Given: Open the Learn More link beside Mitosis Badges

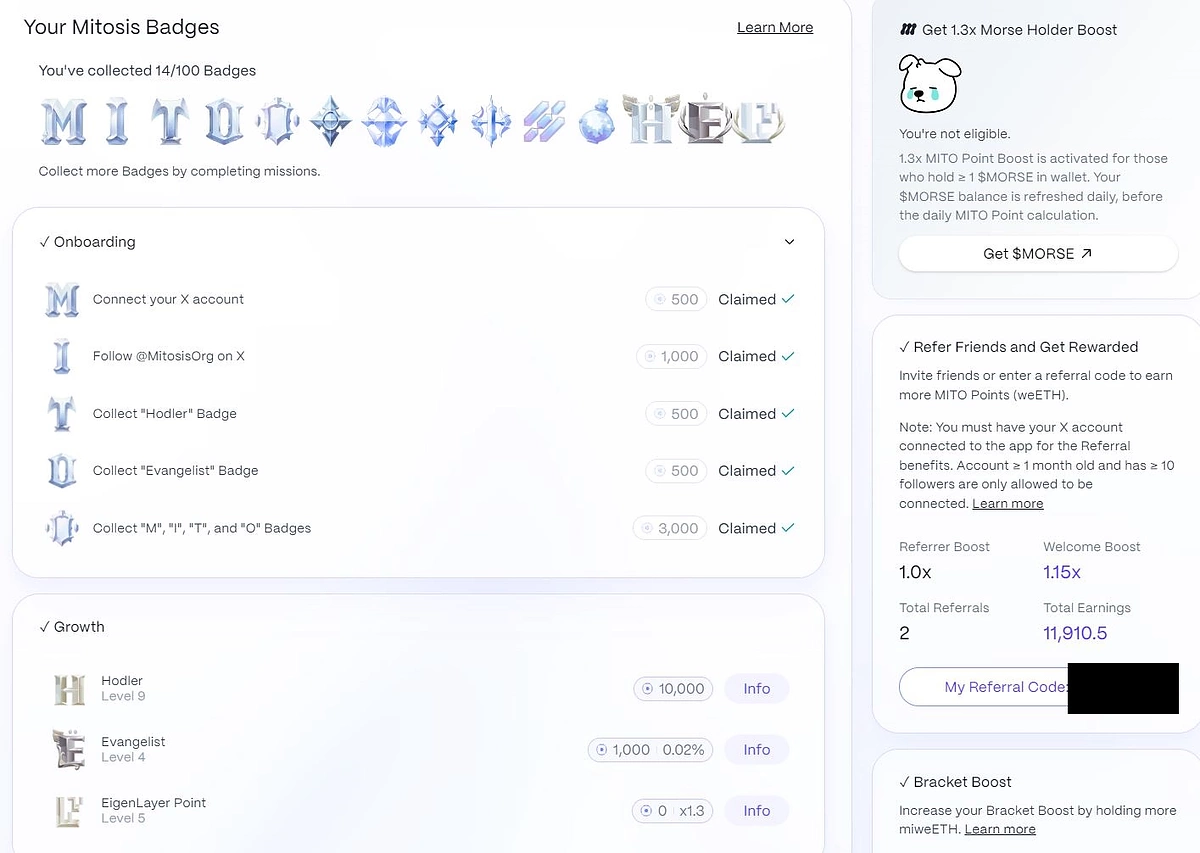Looking at the screenshot, I should (775, 27).
